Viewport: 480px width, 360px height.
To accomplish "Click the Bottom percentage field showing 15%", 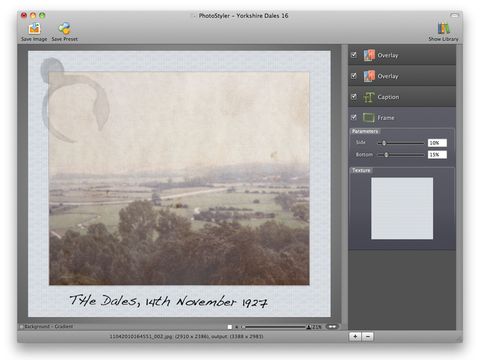I will [437, 155].
